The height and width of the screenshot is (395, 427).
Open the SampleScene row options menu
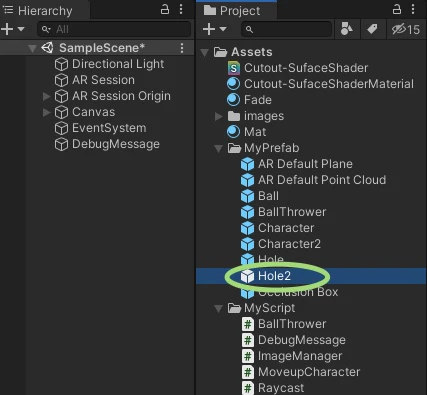[x=182, y=48]
